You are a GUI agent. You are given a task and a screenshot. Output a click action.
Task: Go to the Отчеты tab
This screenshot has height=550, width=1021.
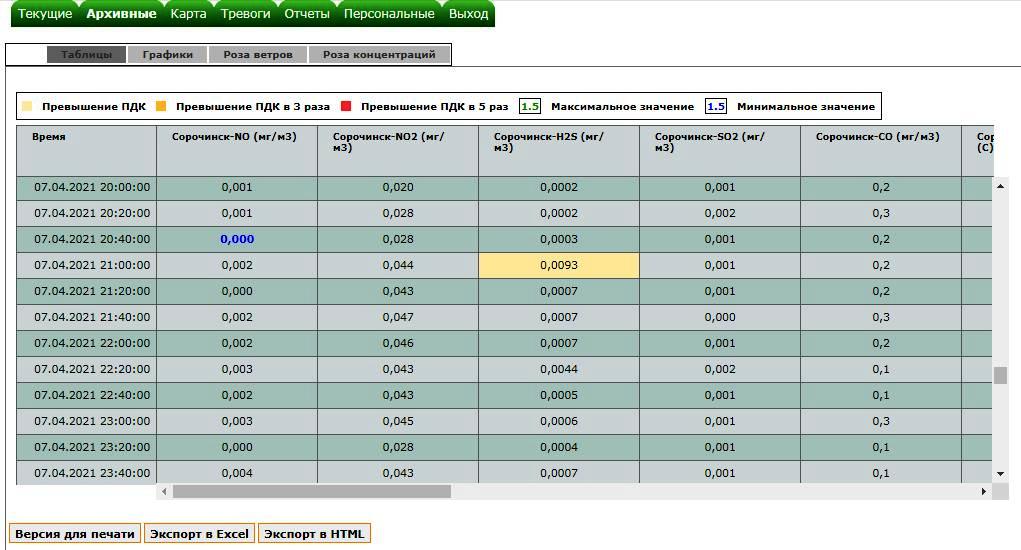pos(307,14)
